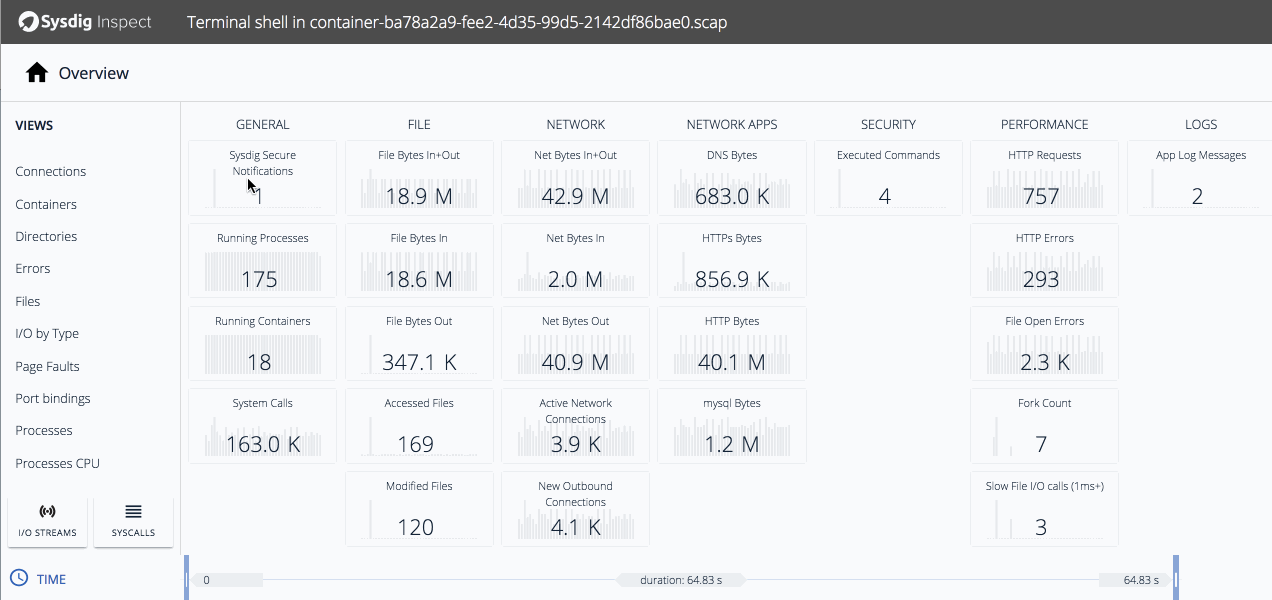Open the Containers view
Viewport: 1272px width, 600px height.
[46, 204]
